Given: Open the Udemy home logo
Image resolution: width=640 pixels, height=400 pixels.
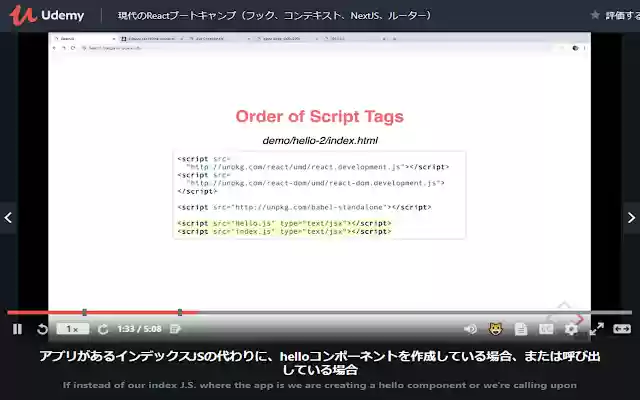Looking at the screenshot, I should 47,16.
